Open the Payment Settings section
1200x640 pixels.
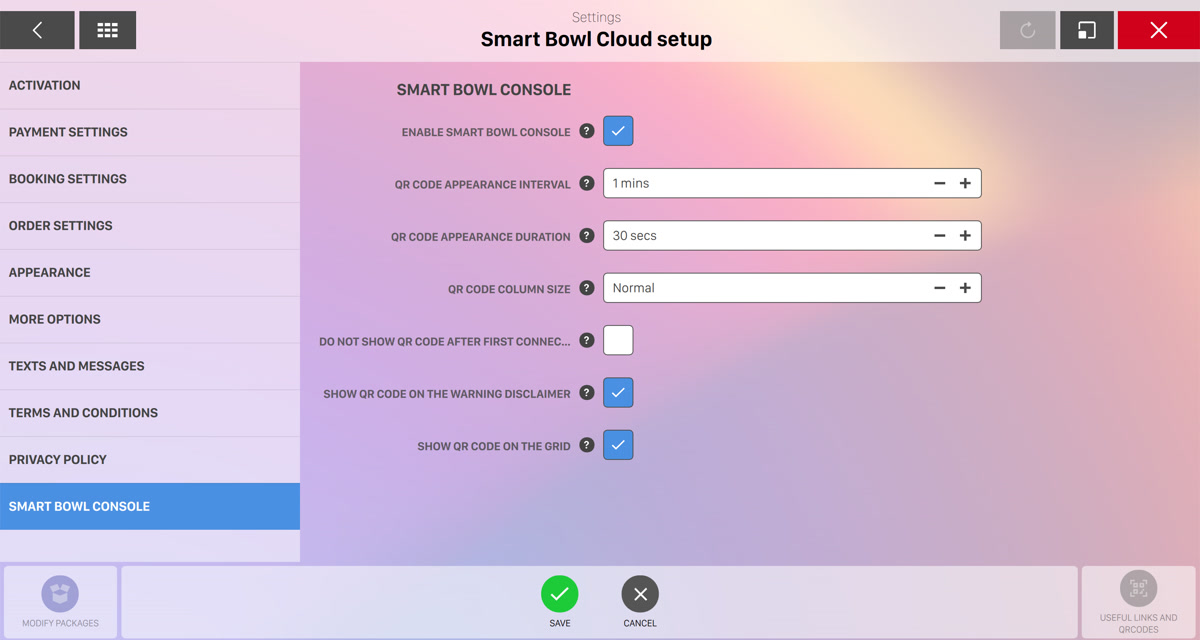click(x=150, y=132)
